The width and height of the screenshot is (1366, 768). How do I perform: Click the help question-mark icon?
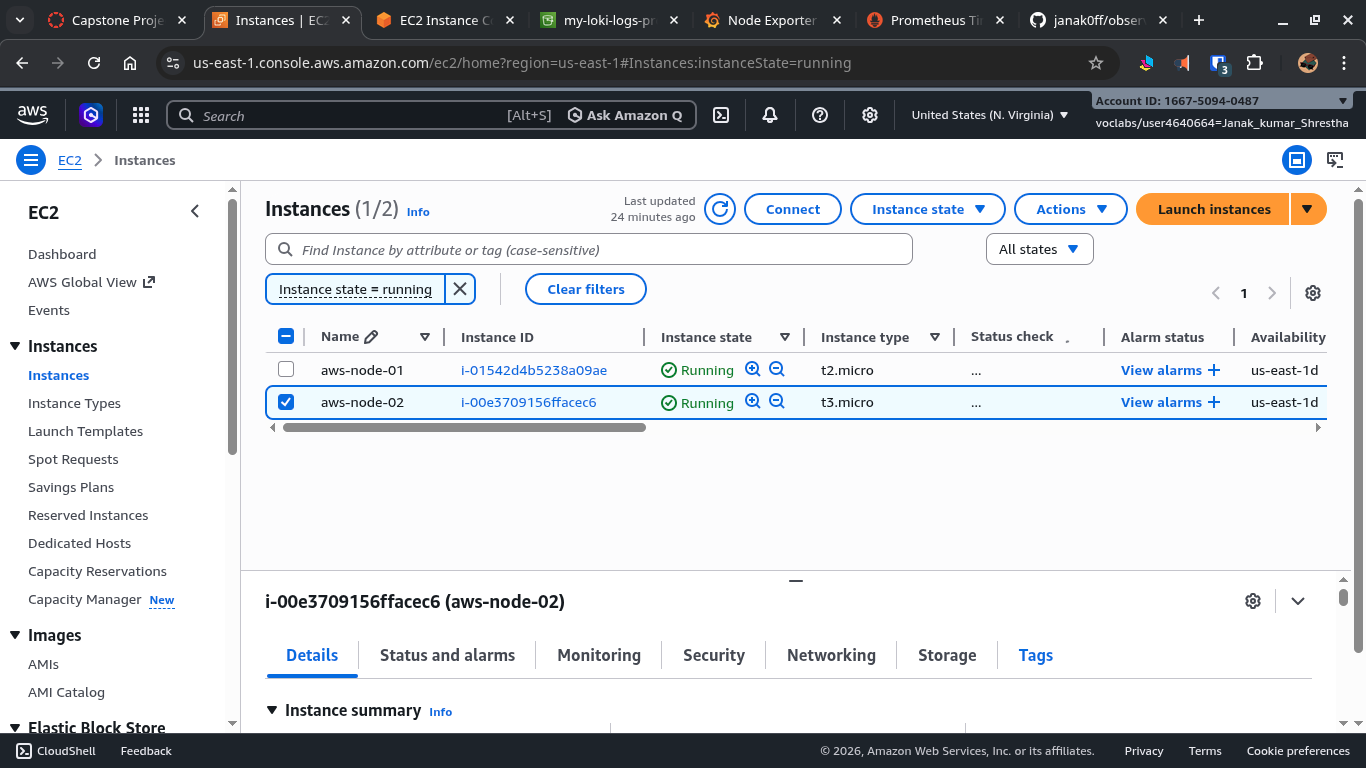click(x=820, y=114)
